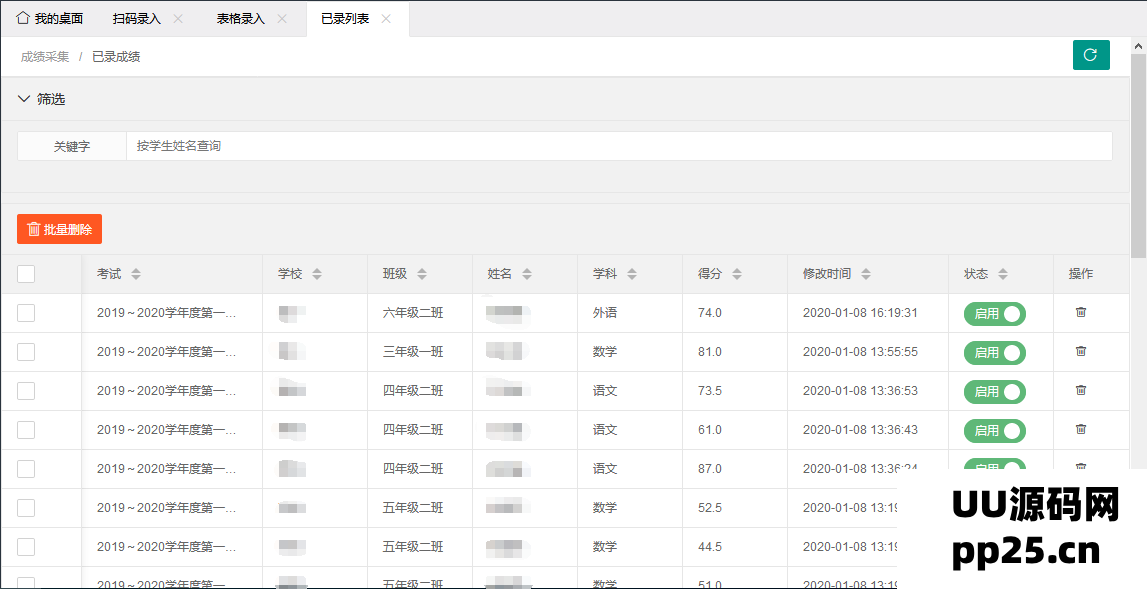Delete the 外语 74.0 score row
The image size is (1147, 589).
[x=1080, y=313]
